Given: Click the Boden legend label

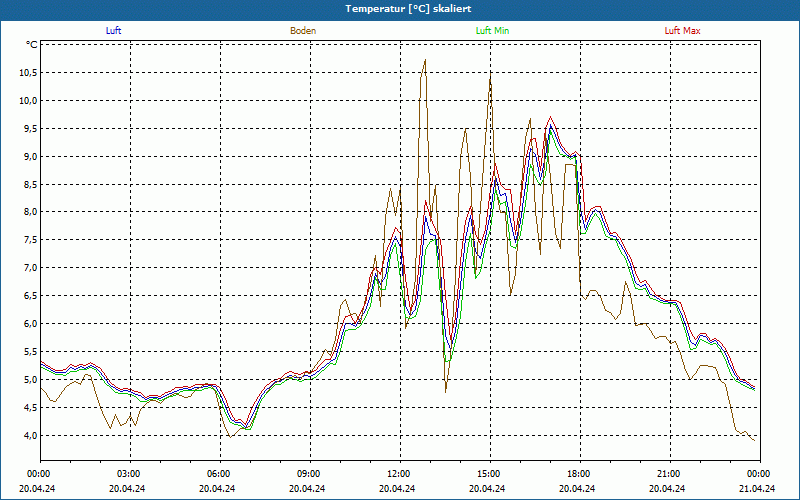Looking at the screenshot, I should point(303,31).
